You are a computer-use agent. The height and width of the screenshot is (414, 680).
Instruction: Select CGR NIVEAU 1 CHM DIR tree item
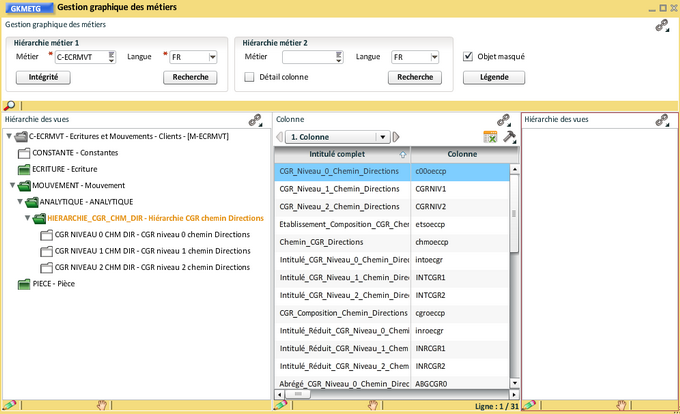[152, 250]
